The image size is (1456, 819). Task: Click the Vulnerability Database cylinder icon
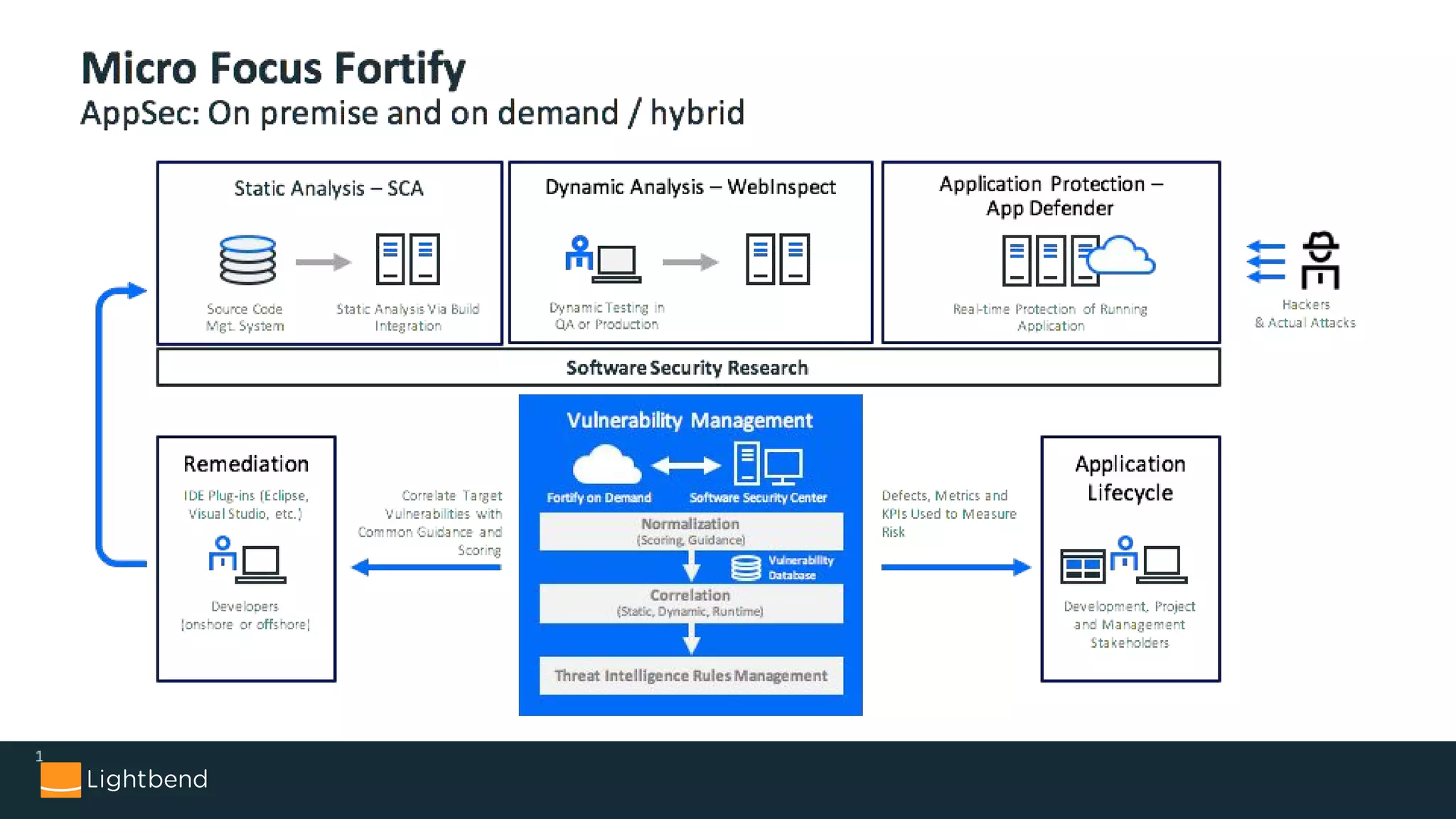click(x=746, y=567)
